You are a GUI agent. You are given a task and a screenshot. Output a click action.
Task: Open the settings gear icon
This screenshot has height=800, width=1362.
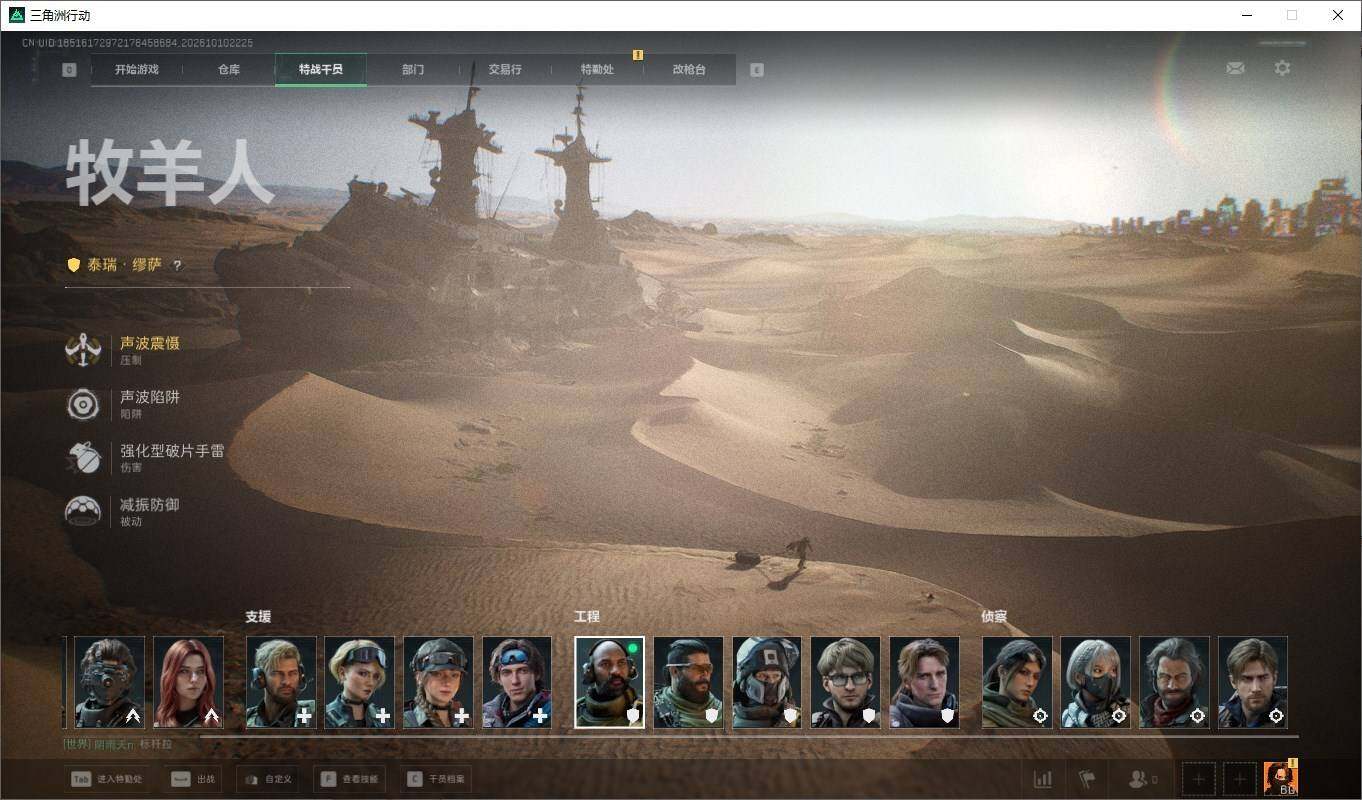pos(1282,68)
